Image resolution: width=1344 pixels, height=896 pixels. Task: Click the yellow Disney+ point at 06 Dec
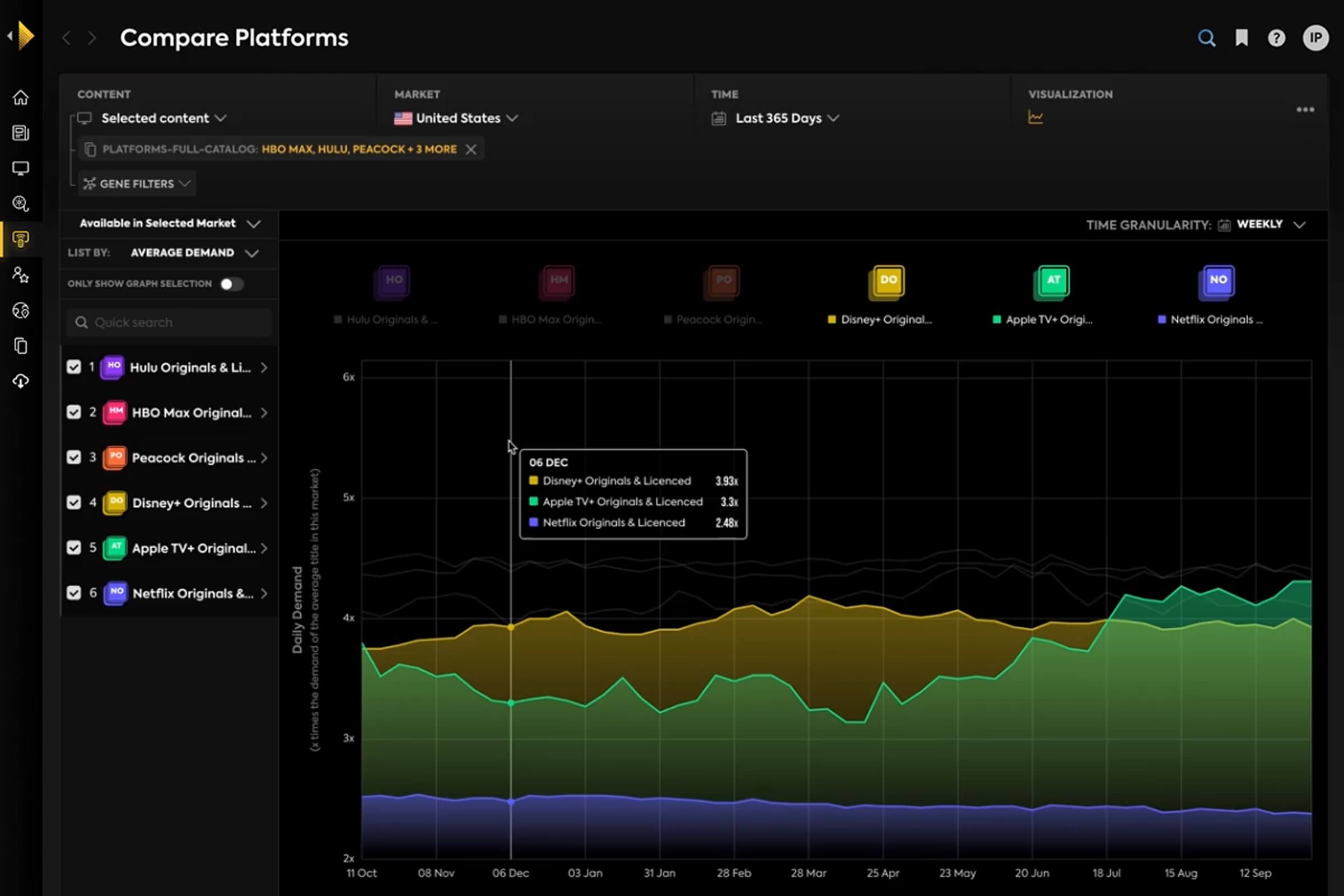click(511, 627)
